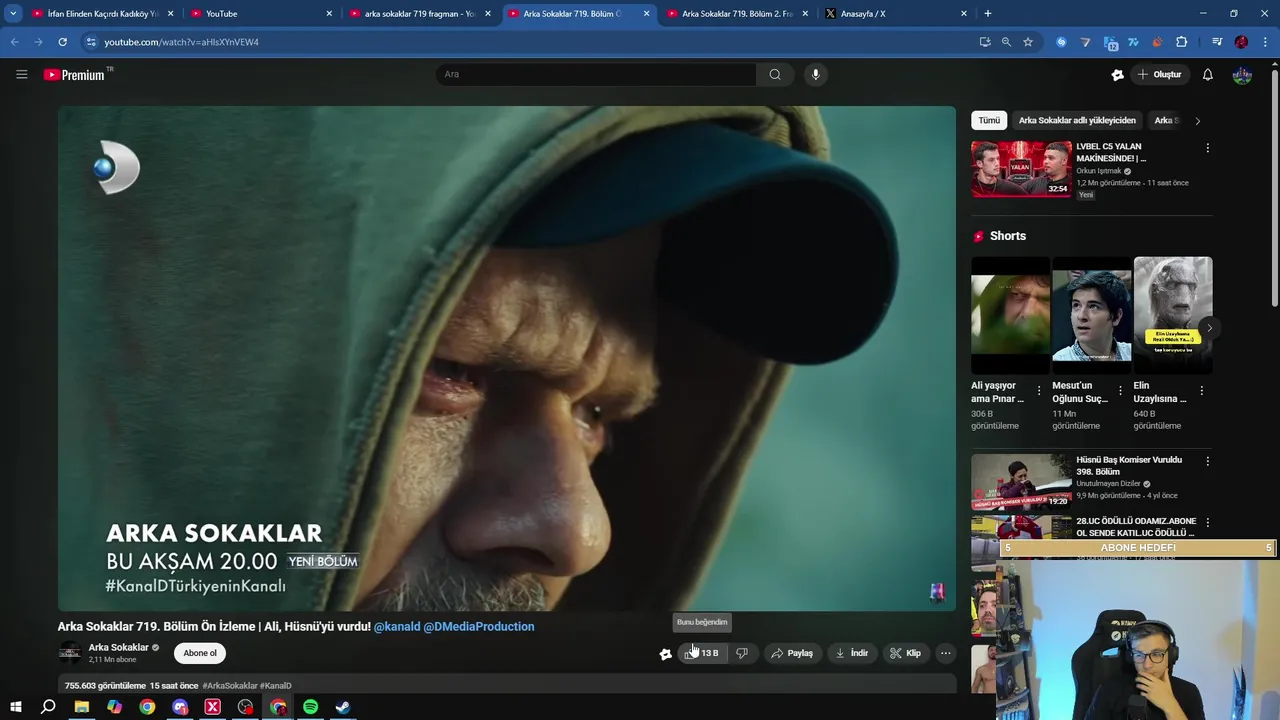1280x720 pixels.
Task: Create a clip with Klip button
Action: pyautogui.click(x=906, y=653)
